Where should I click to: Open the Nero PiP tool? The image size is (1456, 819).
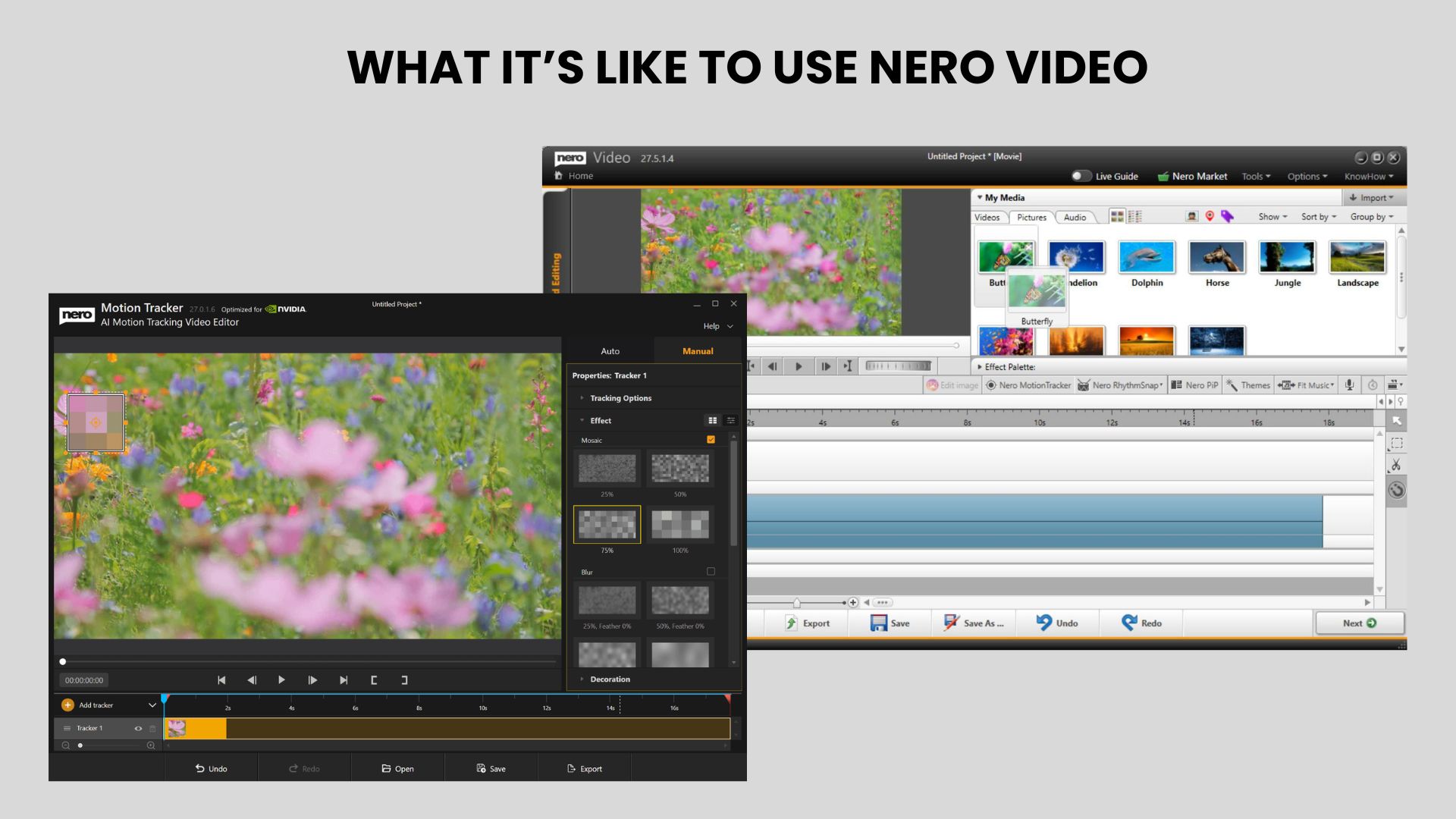tap(1194, 385)
